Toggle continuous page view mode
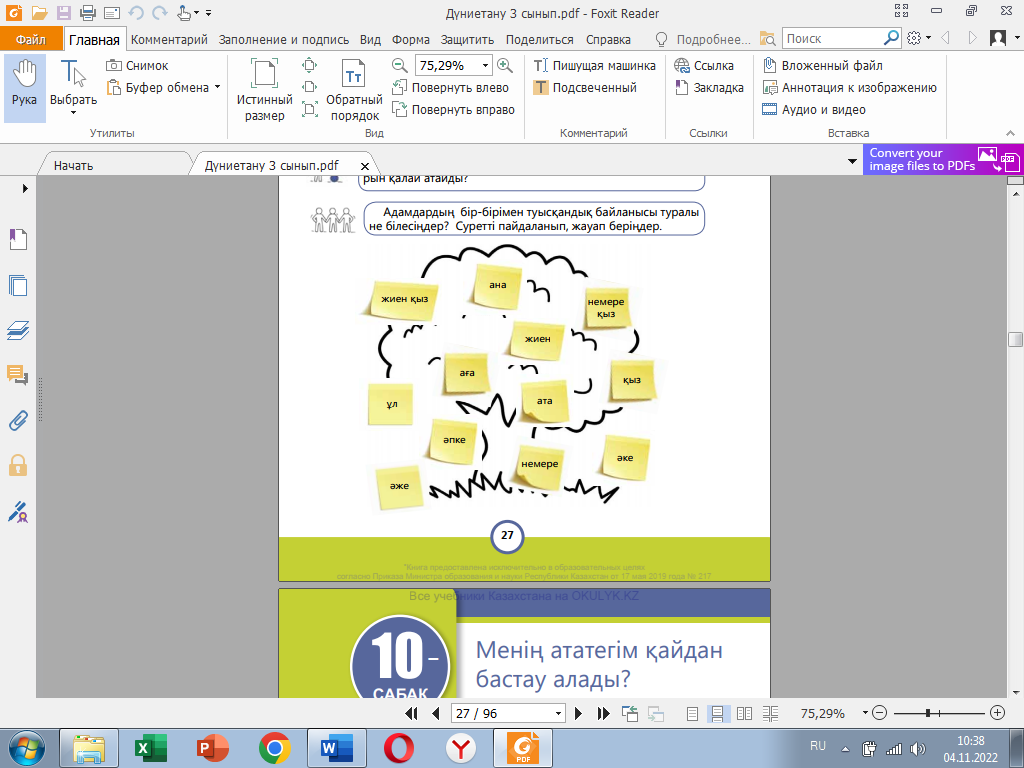This screenshot has width=1024, height=768. [x=717, y=714]
